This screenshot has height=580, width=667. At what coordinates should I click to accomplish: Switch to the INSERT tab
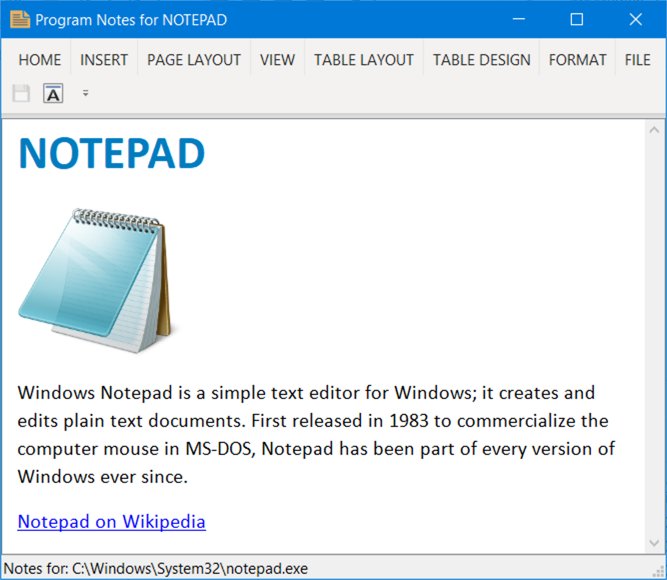pyautogui.click(x=104, y=60)
